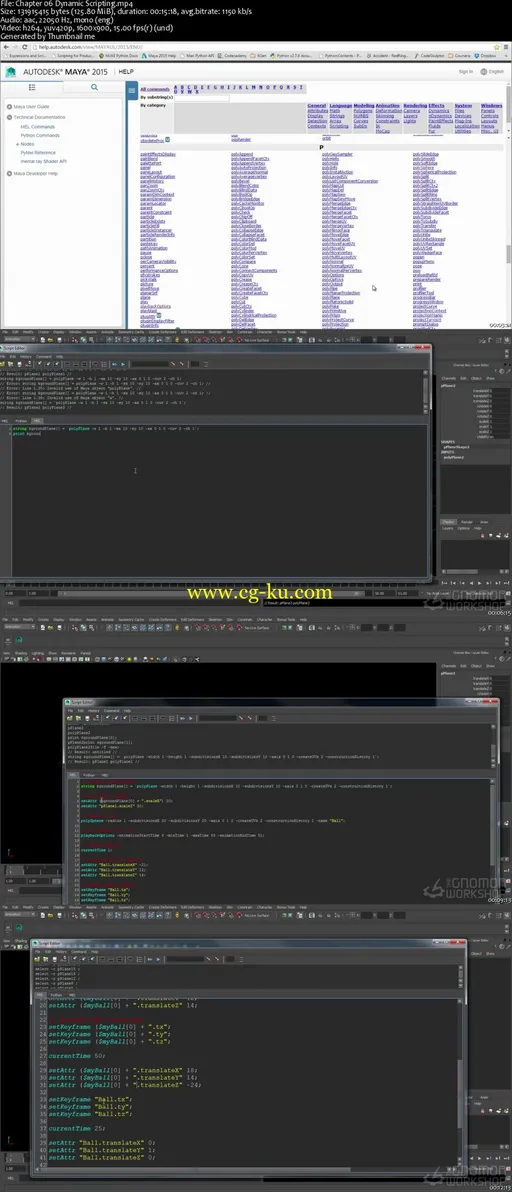Expand the Maya User Guide tree node
Image resolution: width=512 pixels, height=1192 pixels.
click(x=10, y=107)
